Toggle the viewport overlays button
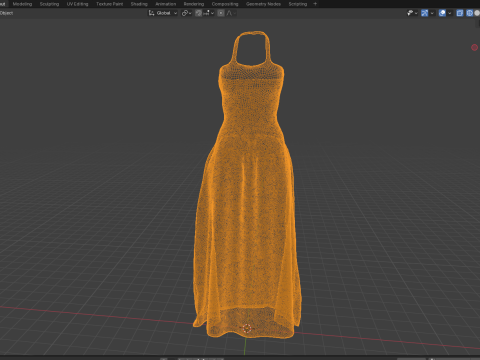This screenshot has height=360, width=480. (x=442, y=13)
